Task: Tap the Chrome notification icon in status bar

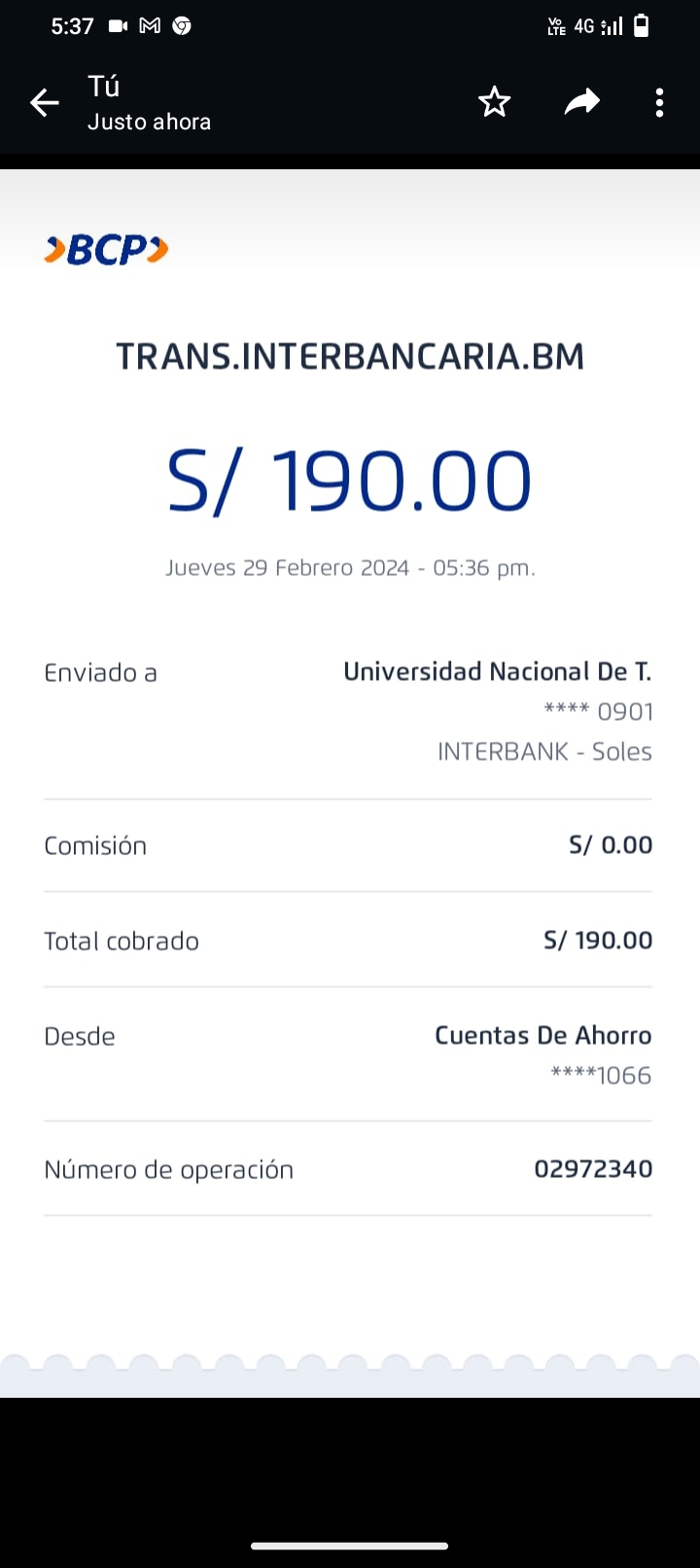Action: click(182, 26)
